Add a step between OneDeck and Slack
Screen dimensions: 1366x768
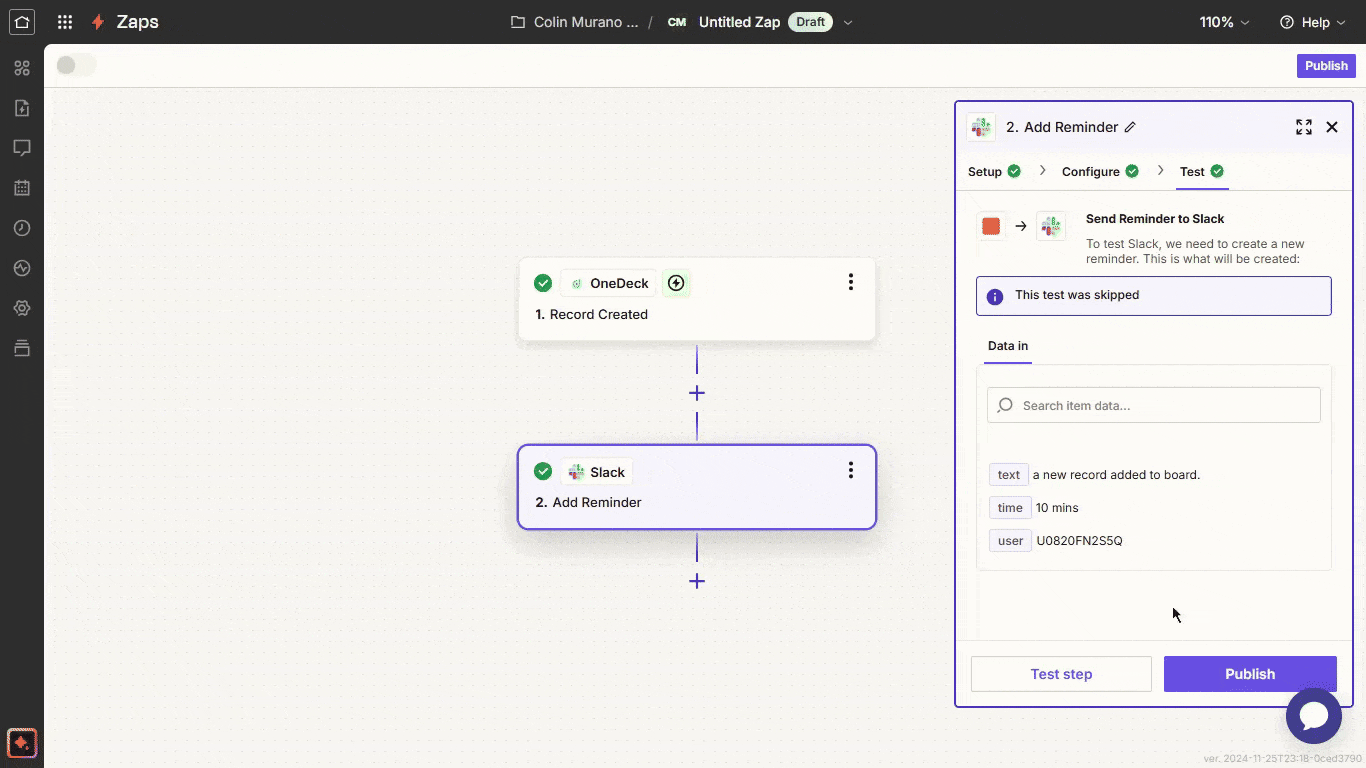click(x=697, y=393)
